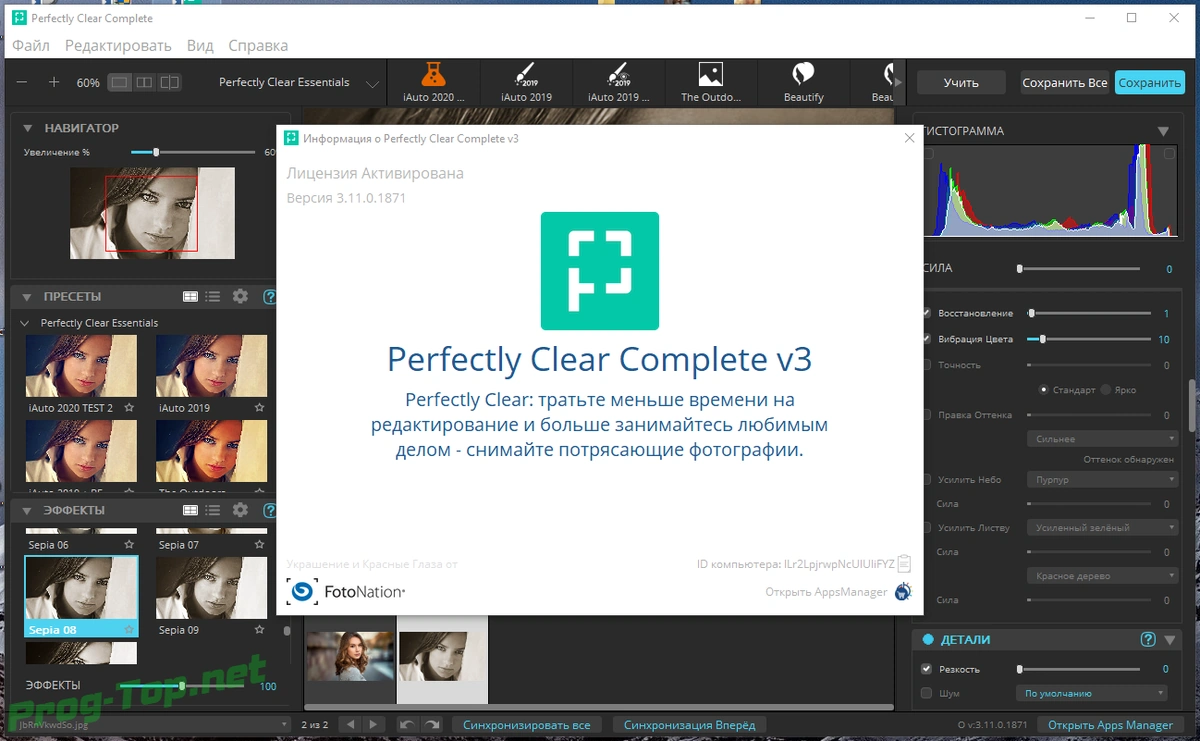Apply The Outdoors landscape preset icon
The width and height of the screenshot is (1200, 741).
tap(711, 74)
